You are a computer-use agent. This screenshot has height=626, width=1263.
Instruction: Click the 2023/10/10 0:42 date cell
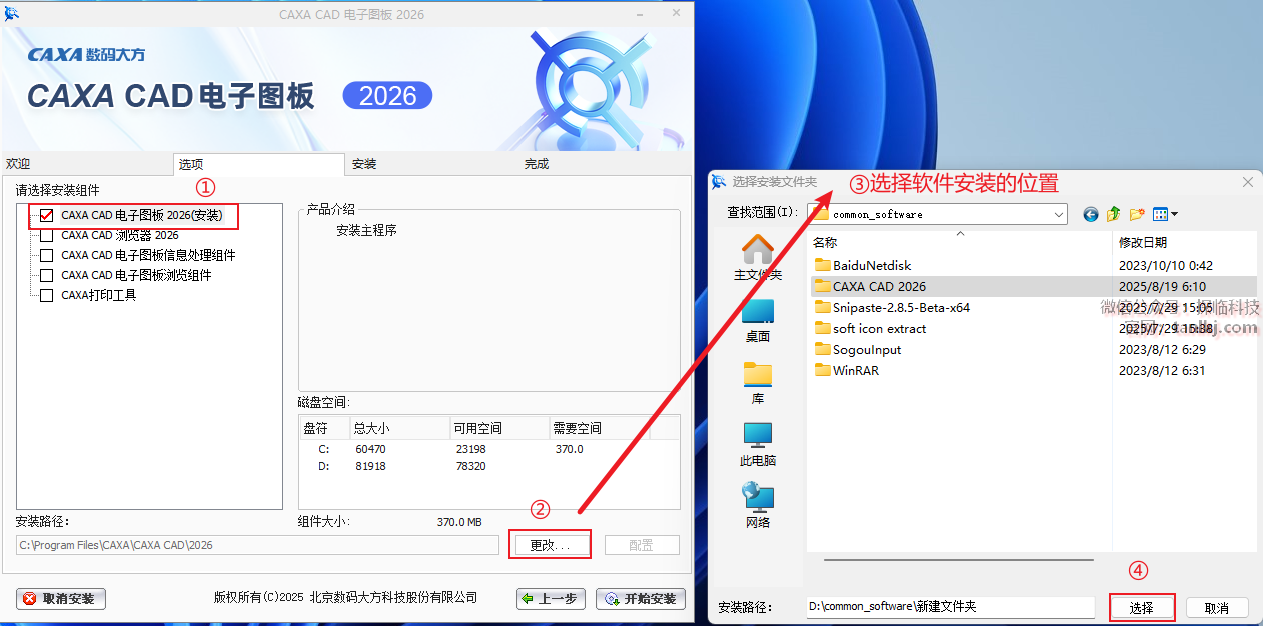coord(1166,266)
